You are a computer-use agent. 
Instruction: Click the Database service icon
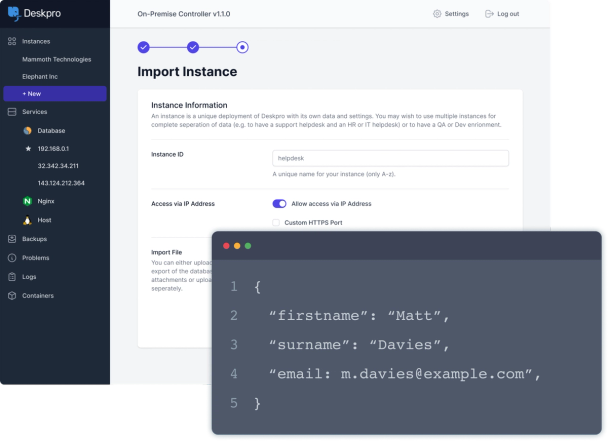(28, 131)
